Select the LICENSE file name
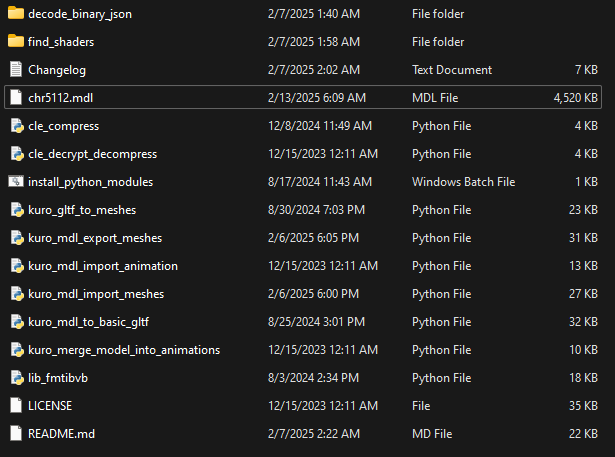615x457 pixels. pyautogui.click(x=50, y=406)
